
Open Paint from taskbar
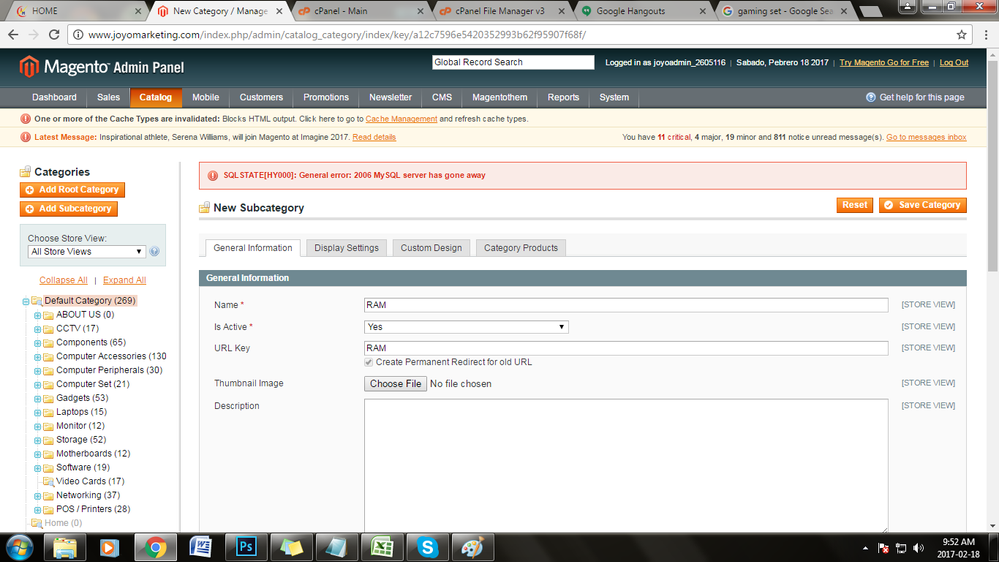pyautogui.click(x=473, y=547)
